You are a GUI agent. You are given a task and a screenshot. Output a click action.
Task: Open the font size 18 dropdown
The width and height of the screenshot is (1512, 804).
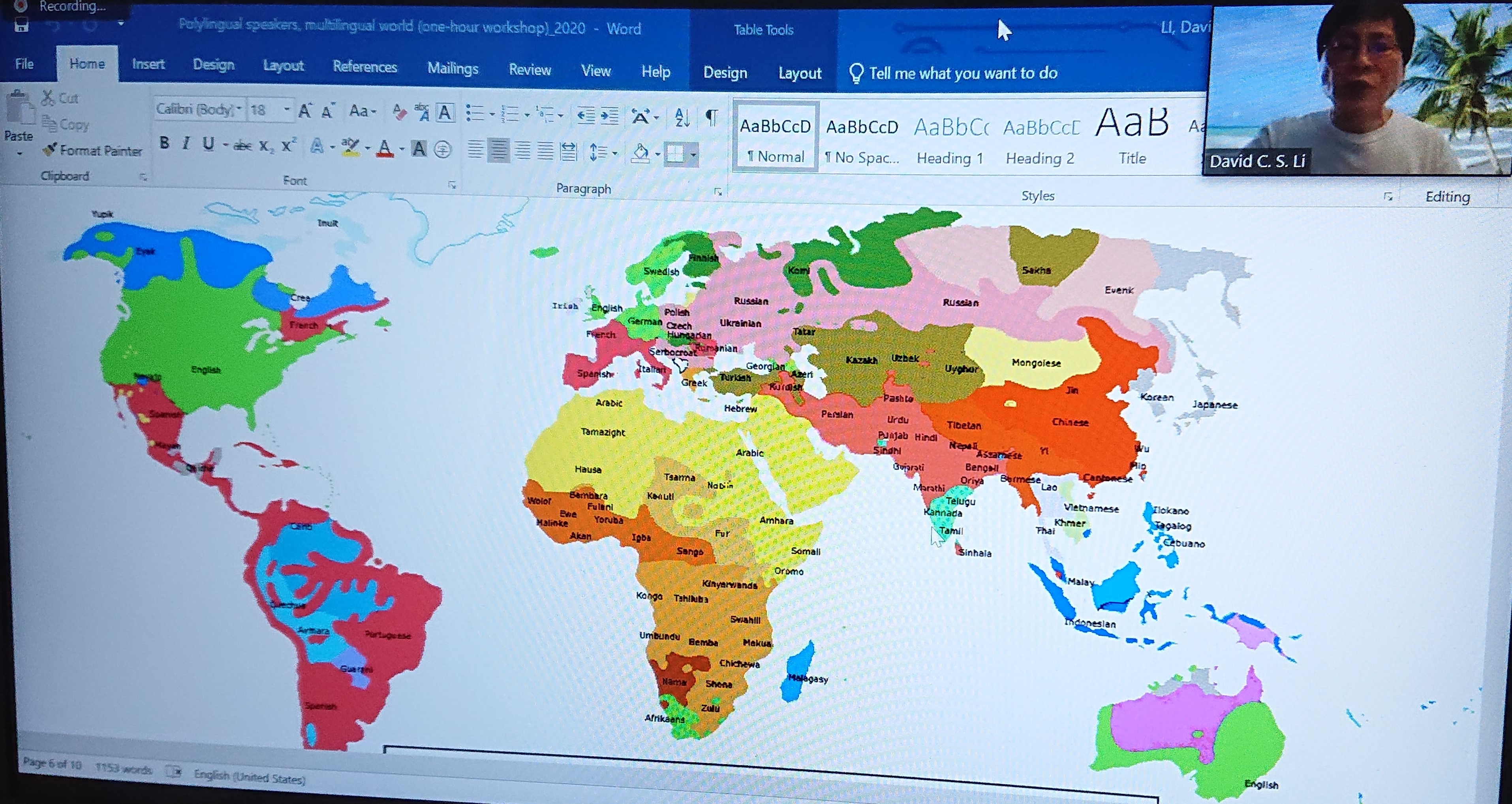(x=286, y=110)
